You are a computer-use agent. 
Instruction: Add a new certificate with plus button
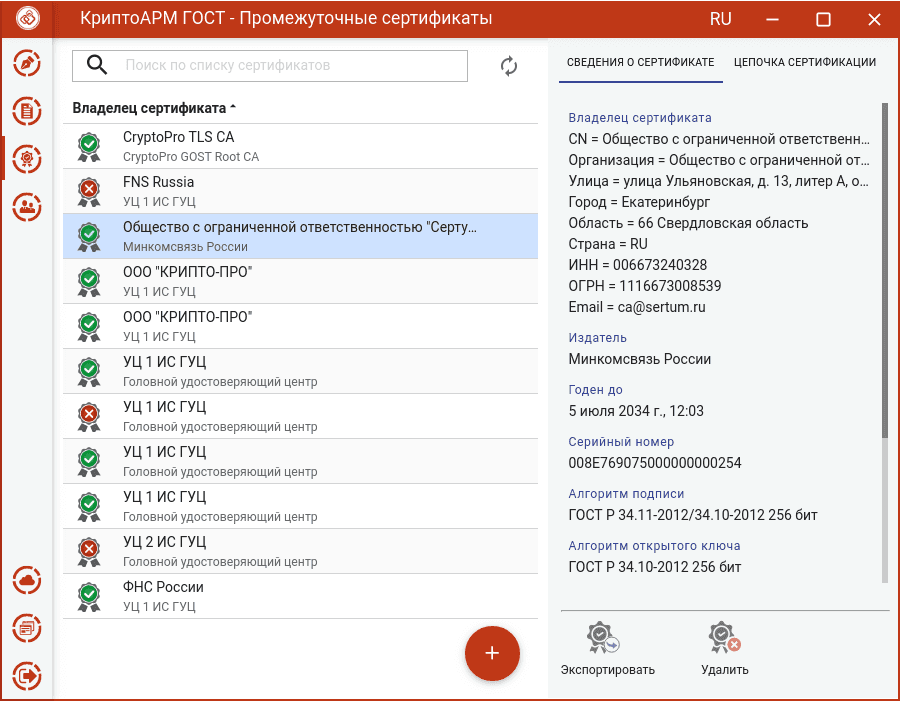pos(492,654)
